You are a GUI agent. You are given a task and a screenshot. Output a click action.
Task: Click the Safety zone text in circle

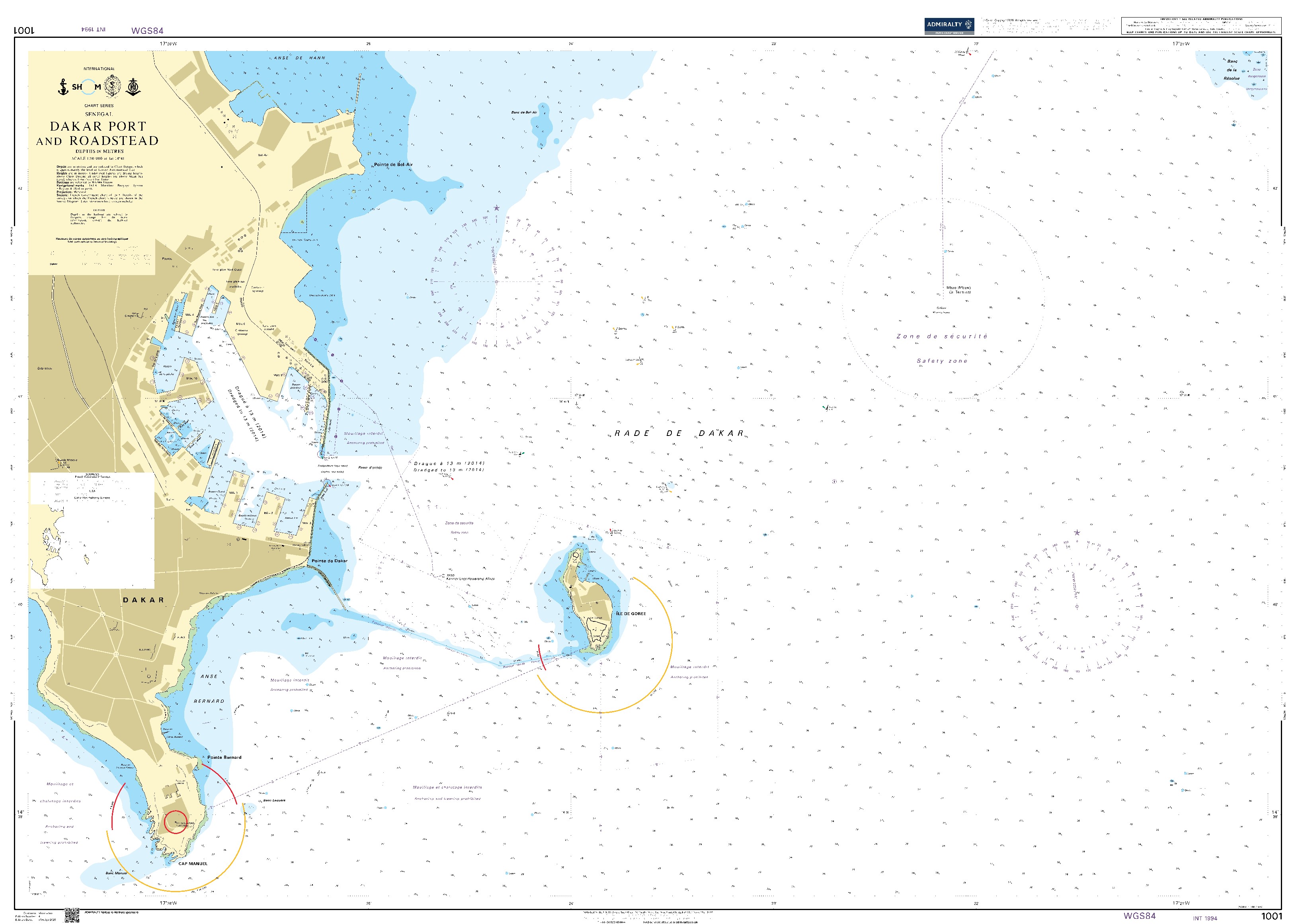point(942,361)
